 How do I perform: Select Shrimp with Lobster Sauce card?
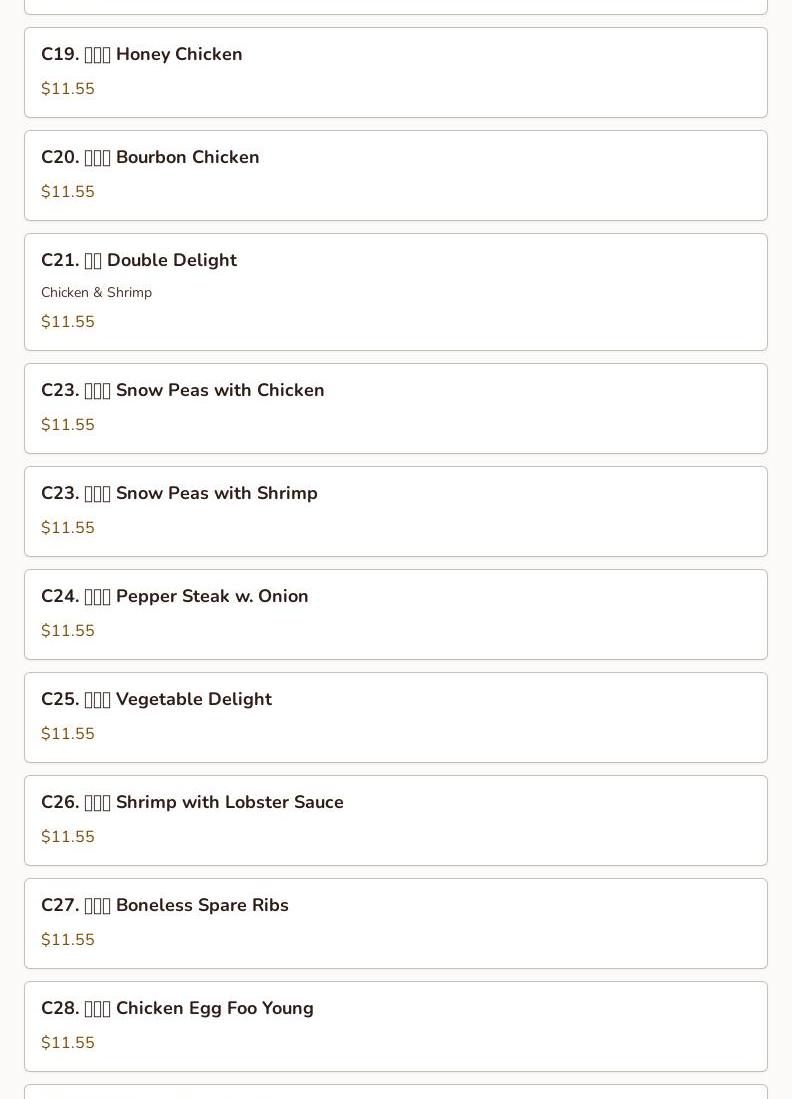(x=396, y=821)
